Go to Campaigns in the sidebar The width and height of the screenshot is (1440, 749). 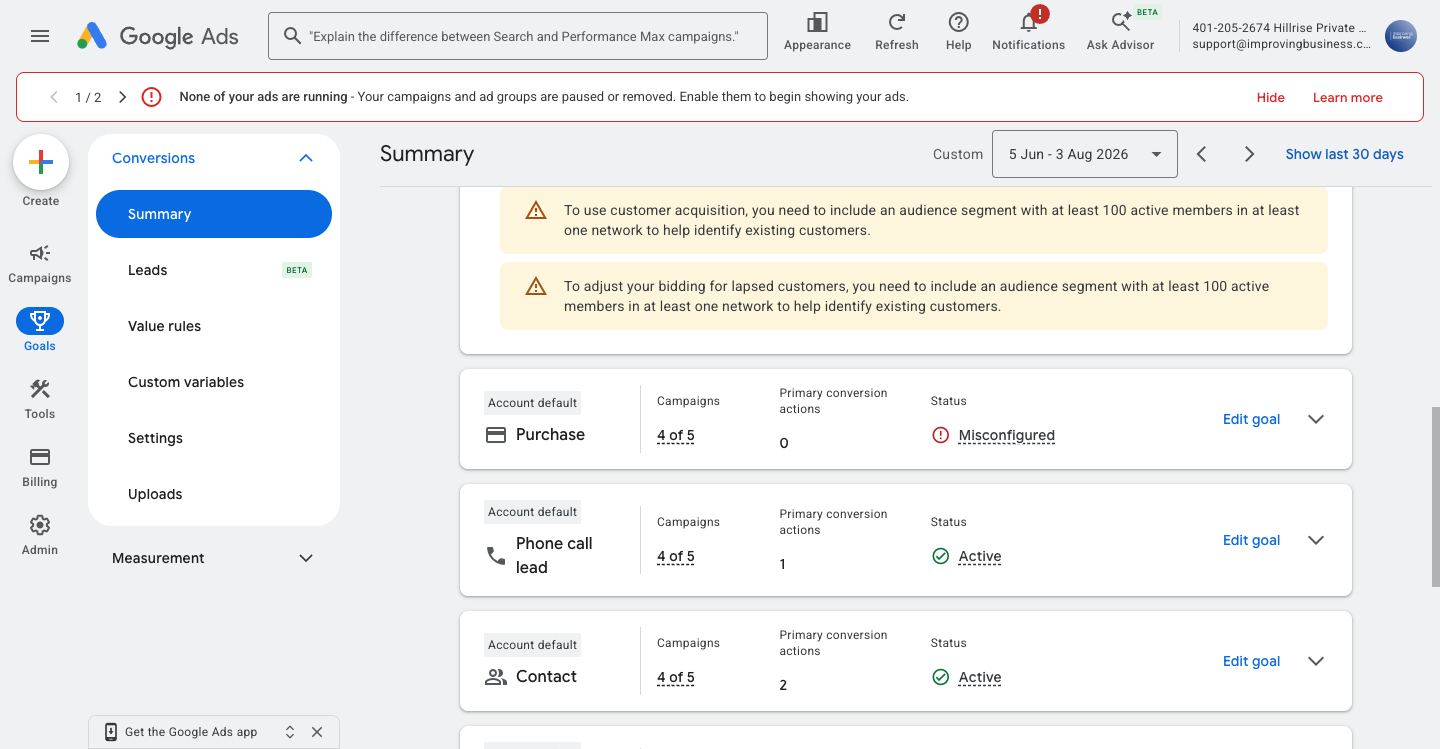point(40,264)
